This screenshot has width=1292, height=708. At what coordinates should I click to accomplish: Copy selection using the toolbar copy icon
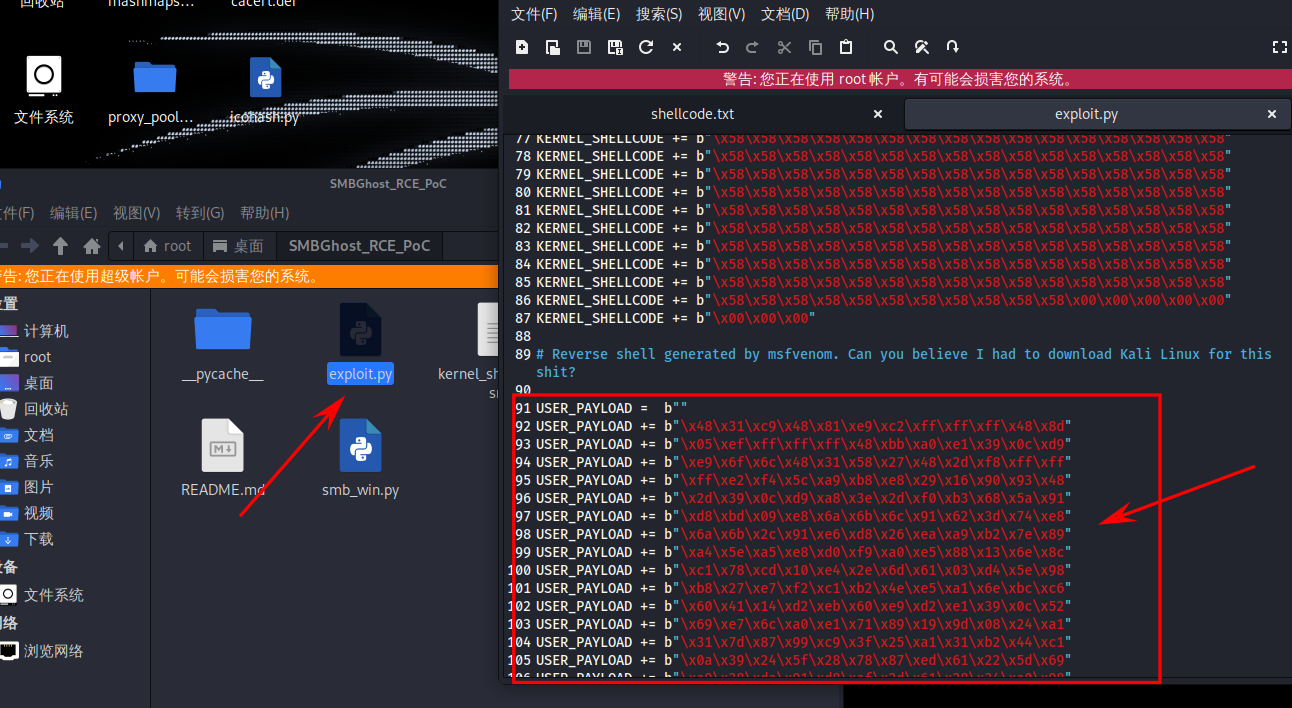coord(815,47)
